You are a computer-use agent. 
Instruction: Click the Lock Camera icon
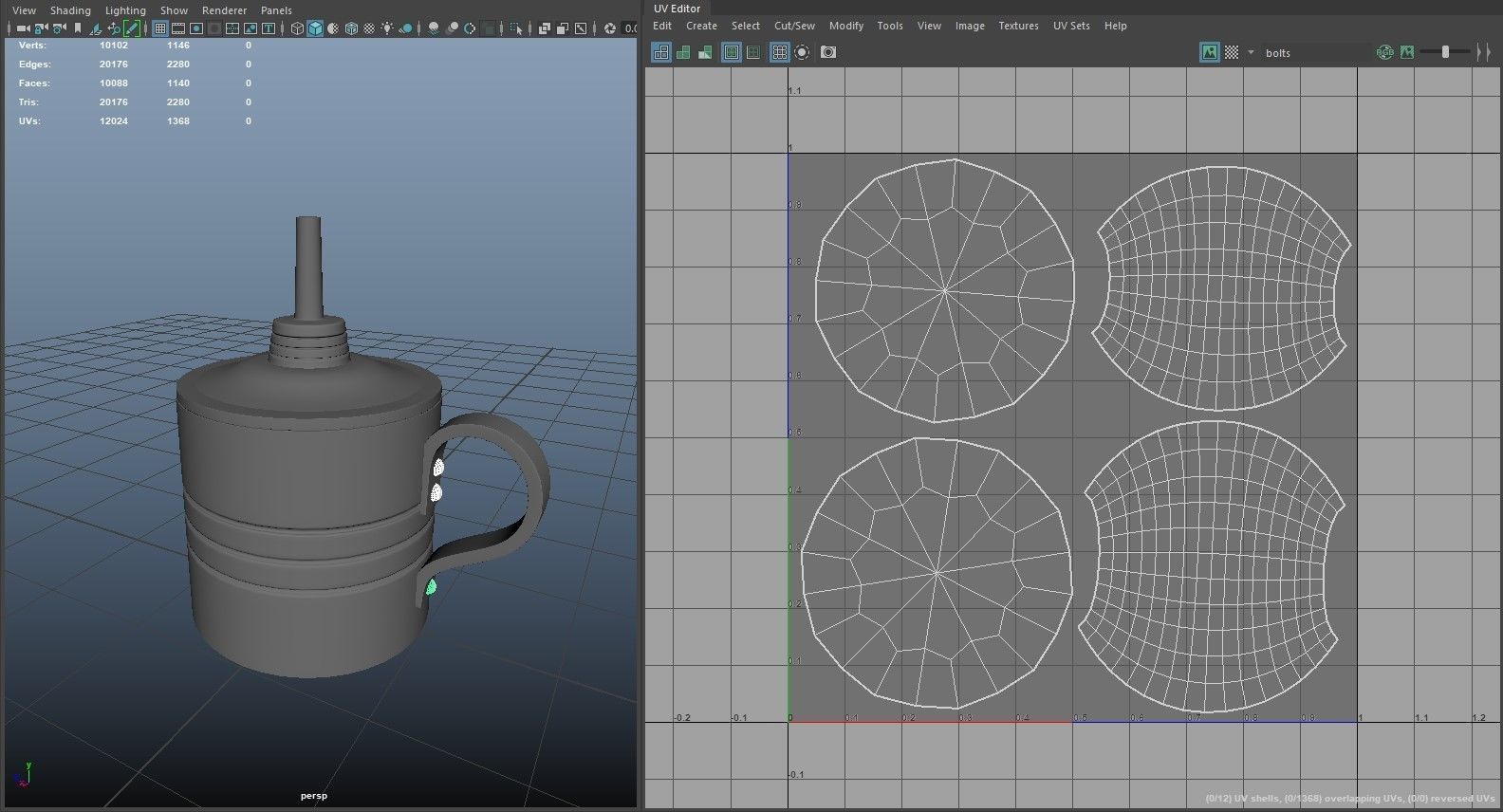42,28
